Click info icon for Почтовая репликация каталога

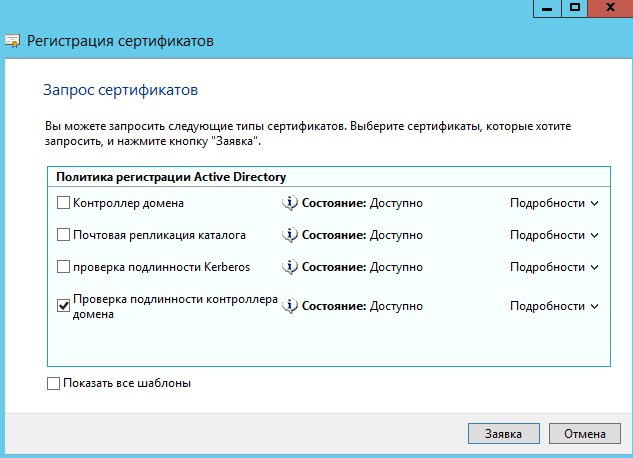[x=290, y=235]
